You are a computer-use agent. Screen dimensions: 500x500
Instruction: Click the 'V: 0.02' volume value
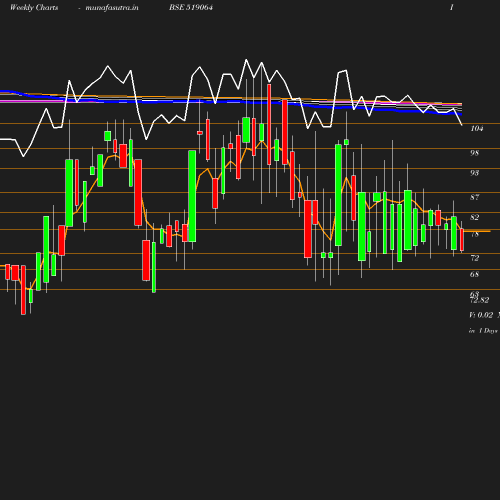(481, 315)
